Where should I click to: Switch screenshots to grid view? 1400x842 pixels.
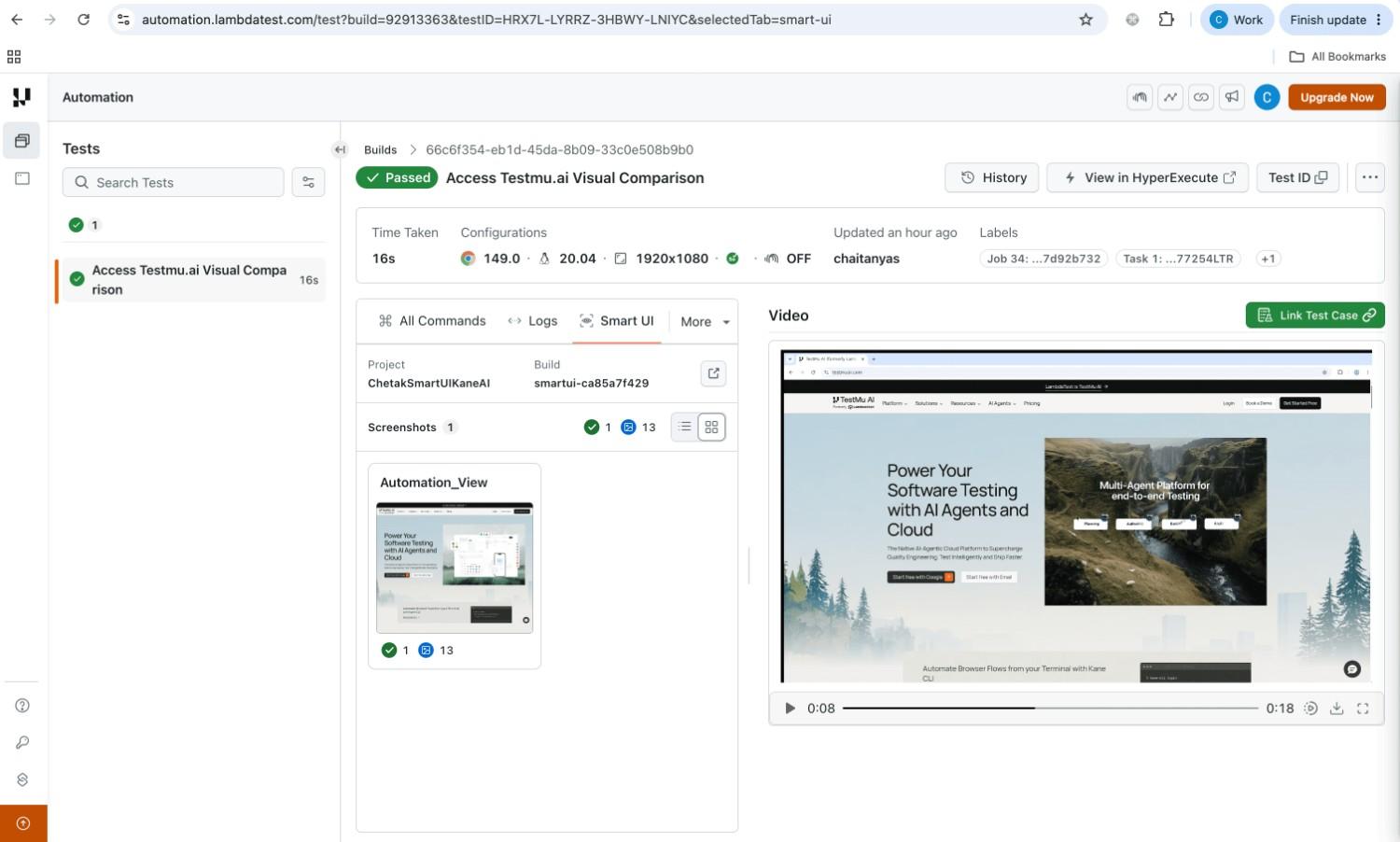tap(711, 427)
